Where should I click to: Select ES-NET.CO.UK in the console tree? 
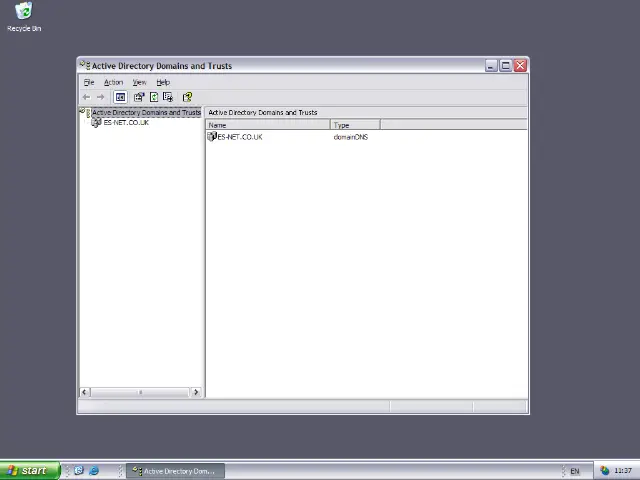126,122
